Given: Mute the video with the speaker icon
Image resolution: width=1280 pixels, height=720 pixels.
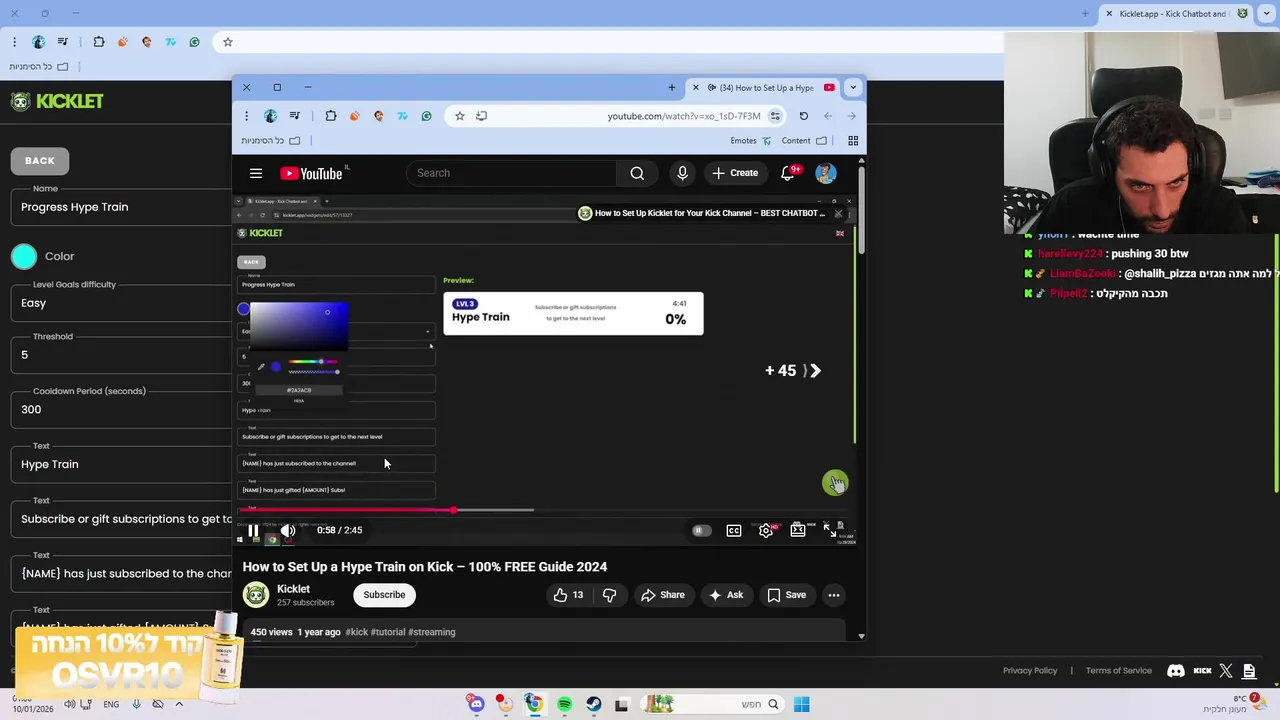Looking at the screenshot, I should (x=287, y=530).
